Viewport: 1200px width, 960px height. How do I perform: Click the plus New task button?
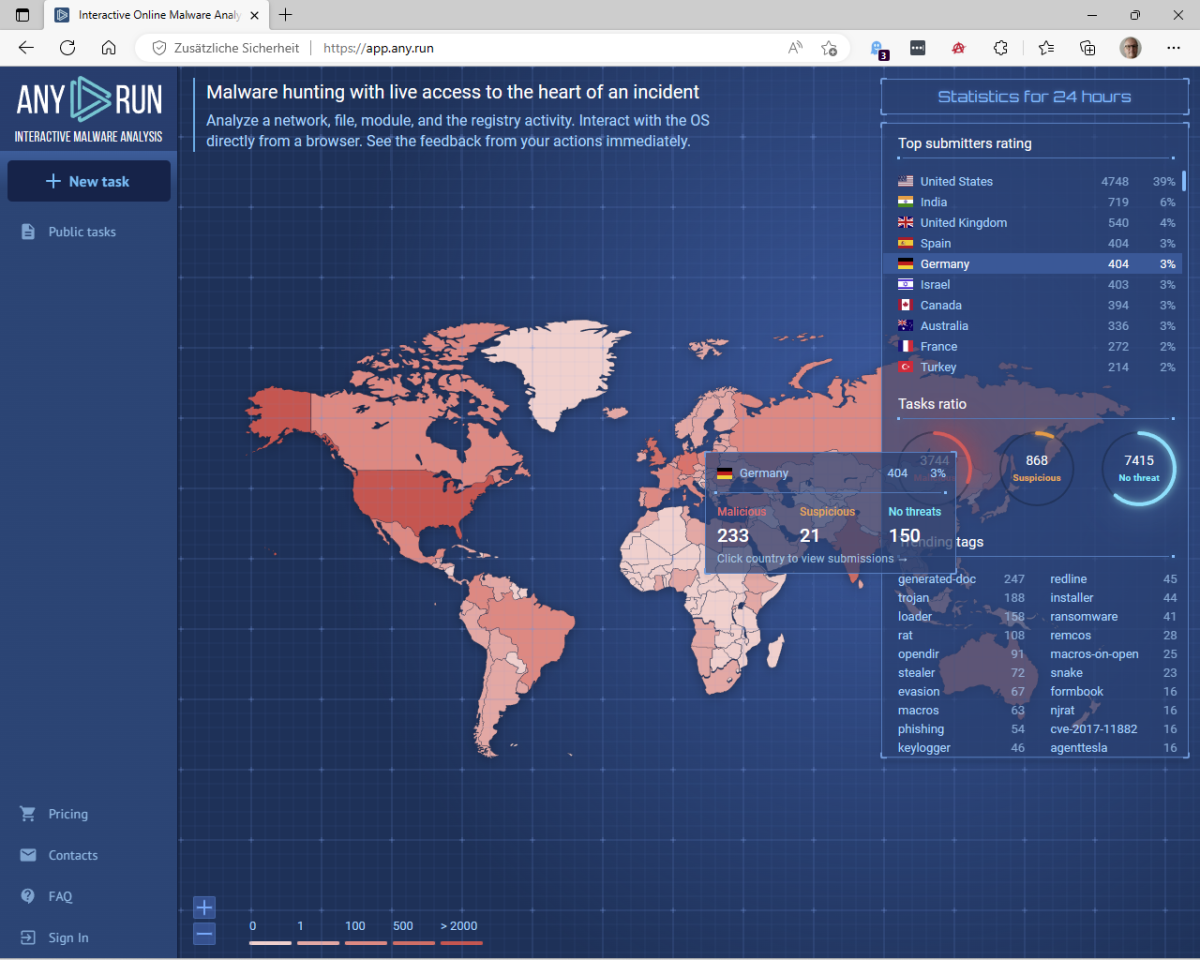(89, 181)
